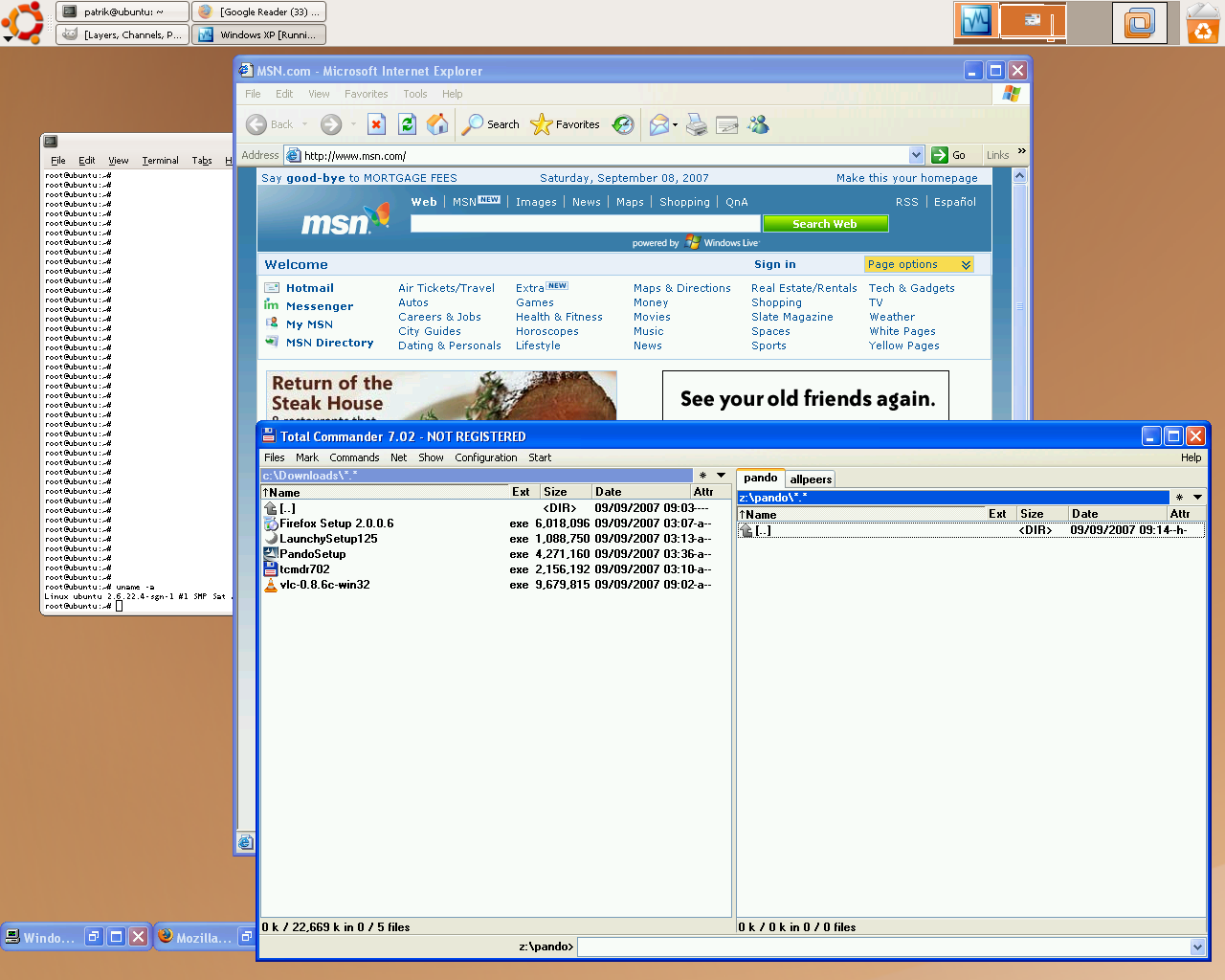Click the Stop icon in Internet Explorer toolbar
Image resolution: width=1225 pixels, height=980 pixels.
[377, 124]
